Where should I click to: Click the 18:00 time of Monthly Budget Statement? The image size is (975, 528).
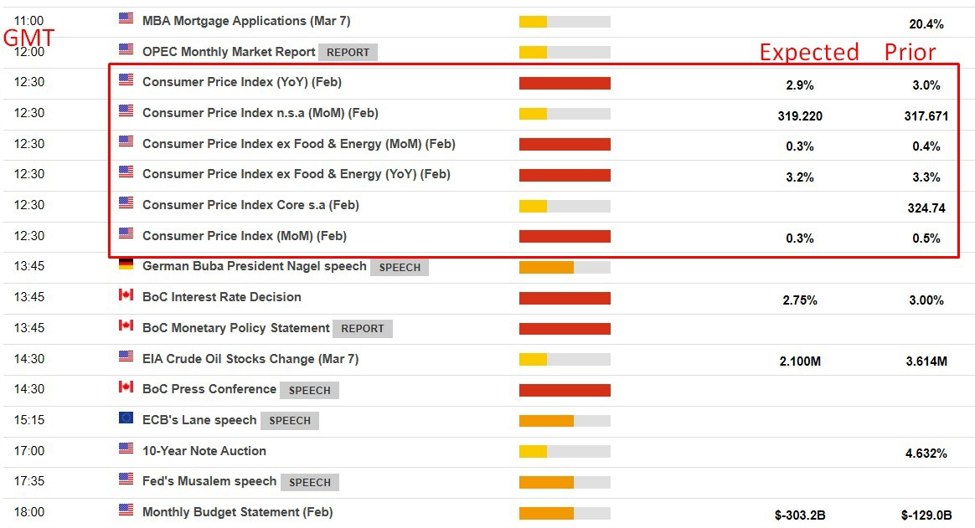coord(29,512)
